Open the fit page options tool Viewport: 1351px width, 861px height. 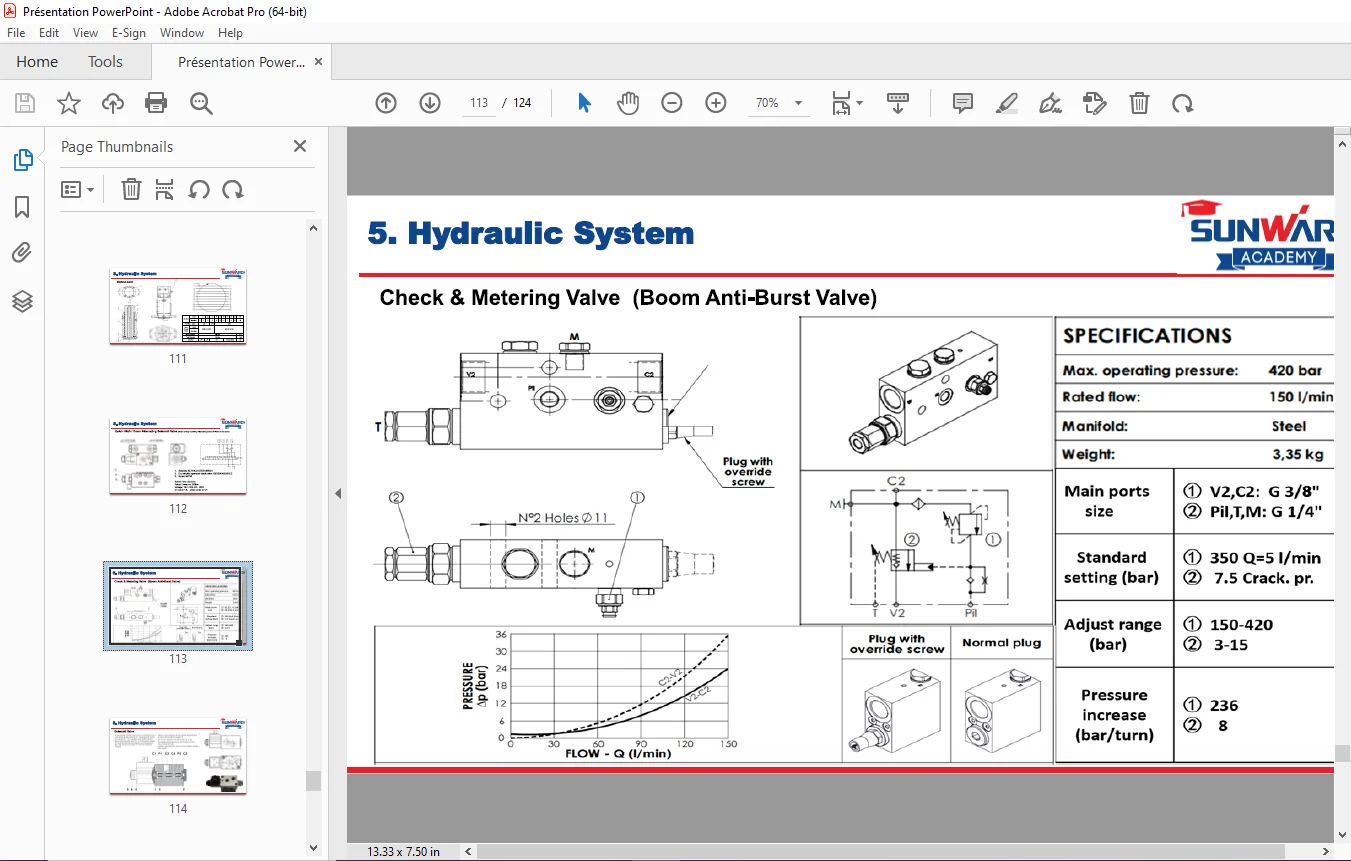pos(847,103)
